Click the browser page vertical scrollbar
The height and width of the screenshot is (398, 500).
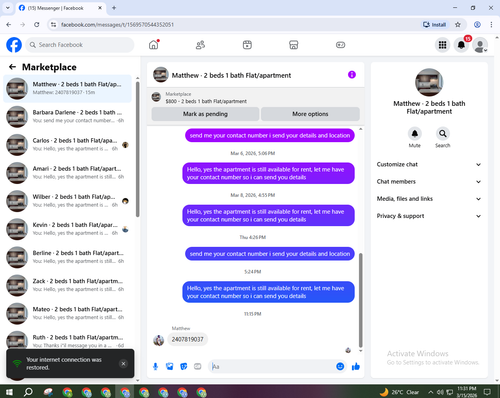(x=497, y=208)
